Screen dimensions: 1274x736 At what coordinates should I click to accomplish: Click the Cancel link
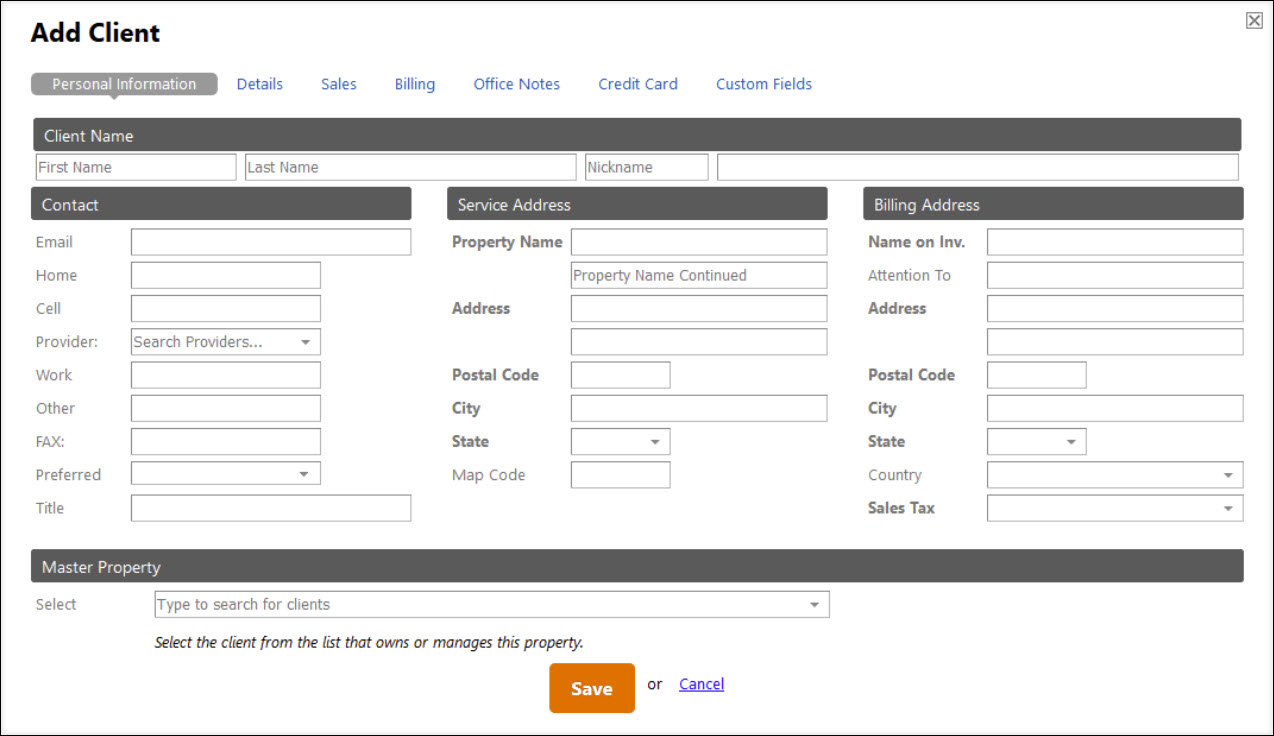tap(701, 684)
